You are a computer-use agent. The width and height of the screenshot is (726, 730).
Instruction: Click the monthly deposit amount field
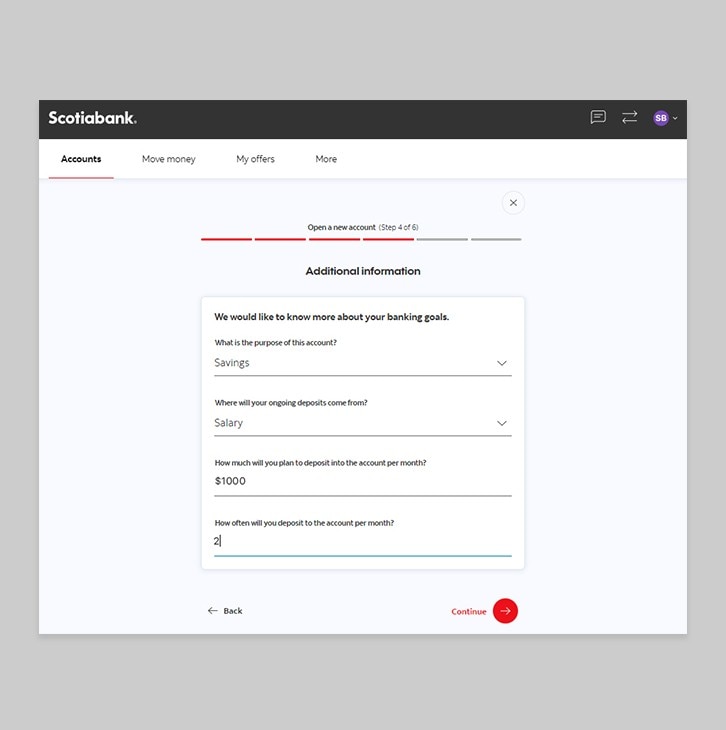[x=363, y=481]
